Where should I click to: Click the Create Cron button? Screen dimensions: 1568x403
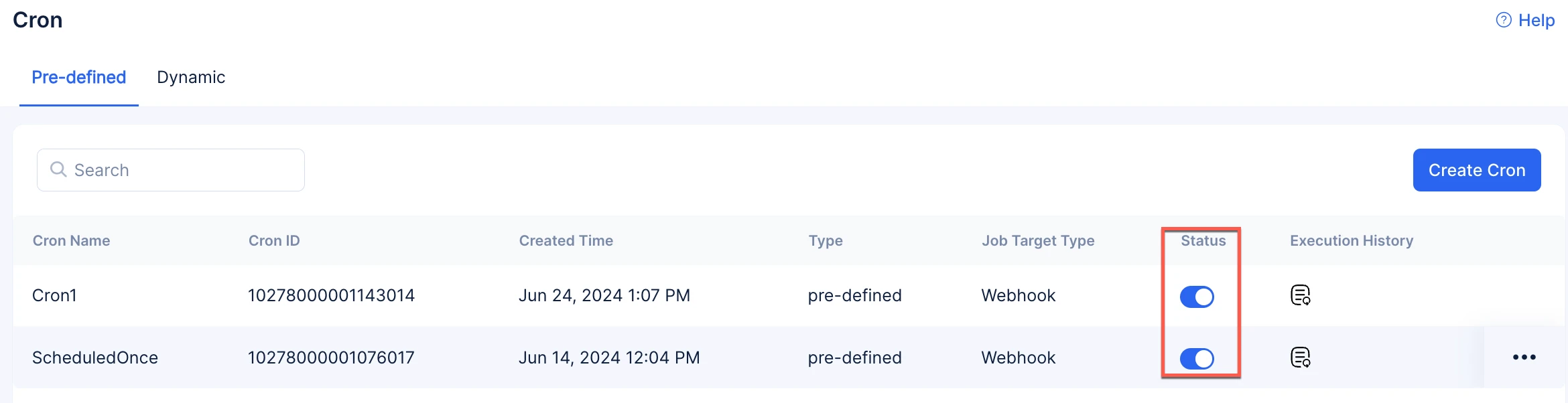1477,170
